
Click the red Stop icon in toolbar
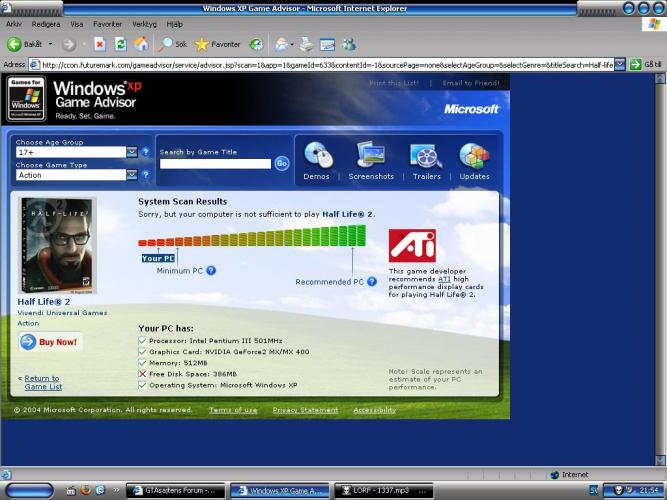pos(100,44)
